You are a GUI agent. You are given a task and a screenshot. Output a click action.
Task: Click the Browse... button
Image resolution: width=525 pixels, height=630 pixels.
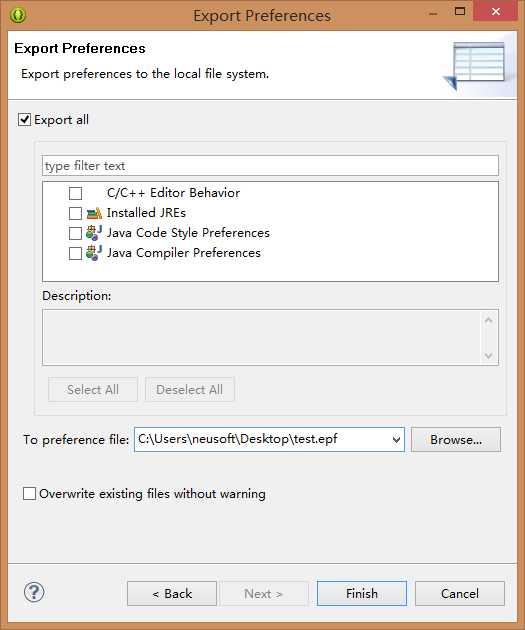coord(456,440)
